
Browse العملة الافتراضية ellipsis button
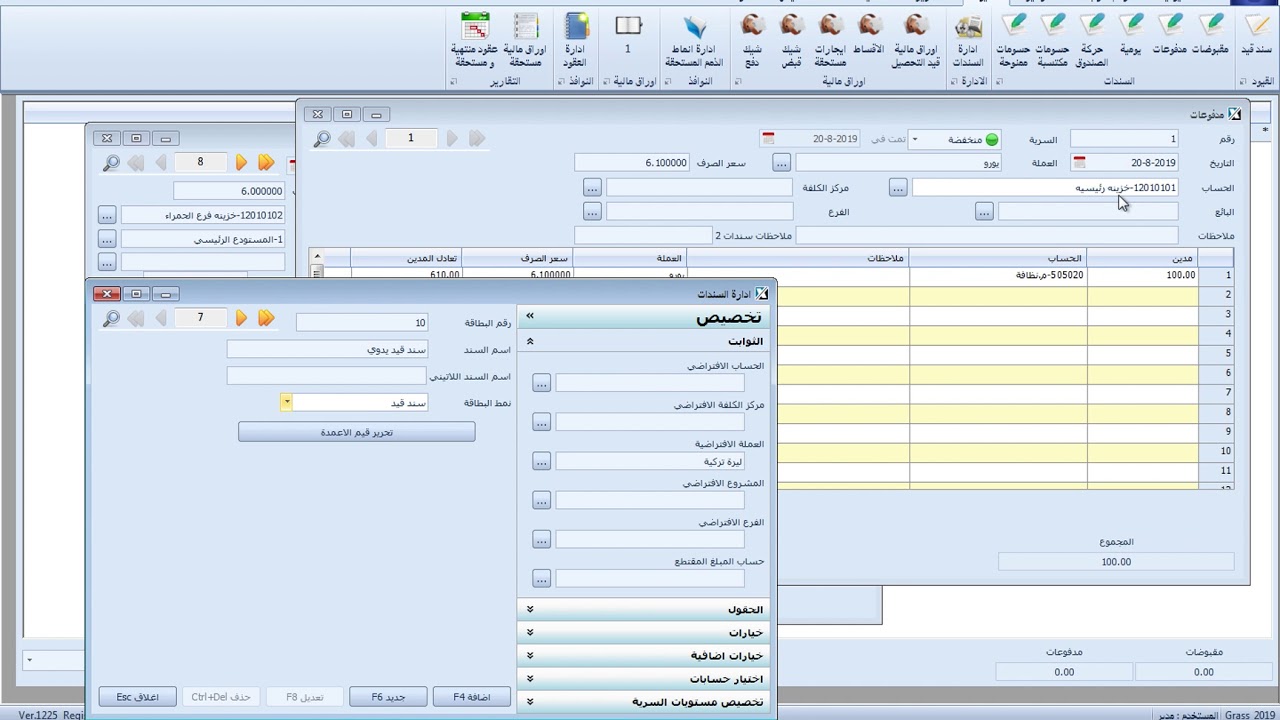pyautogui.click(x=541, y=461)
